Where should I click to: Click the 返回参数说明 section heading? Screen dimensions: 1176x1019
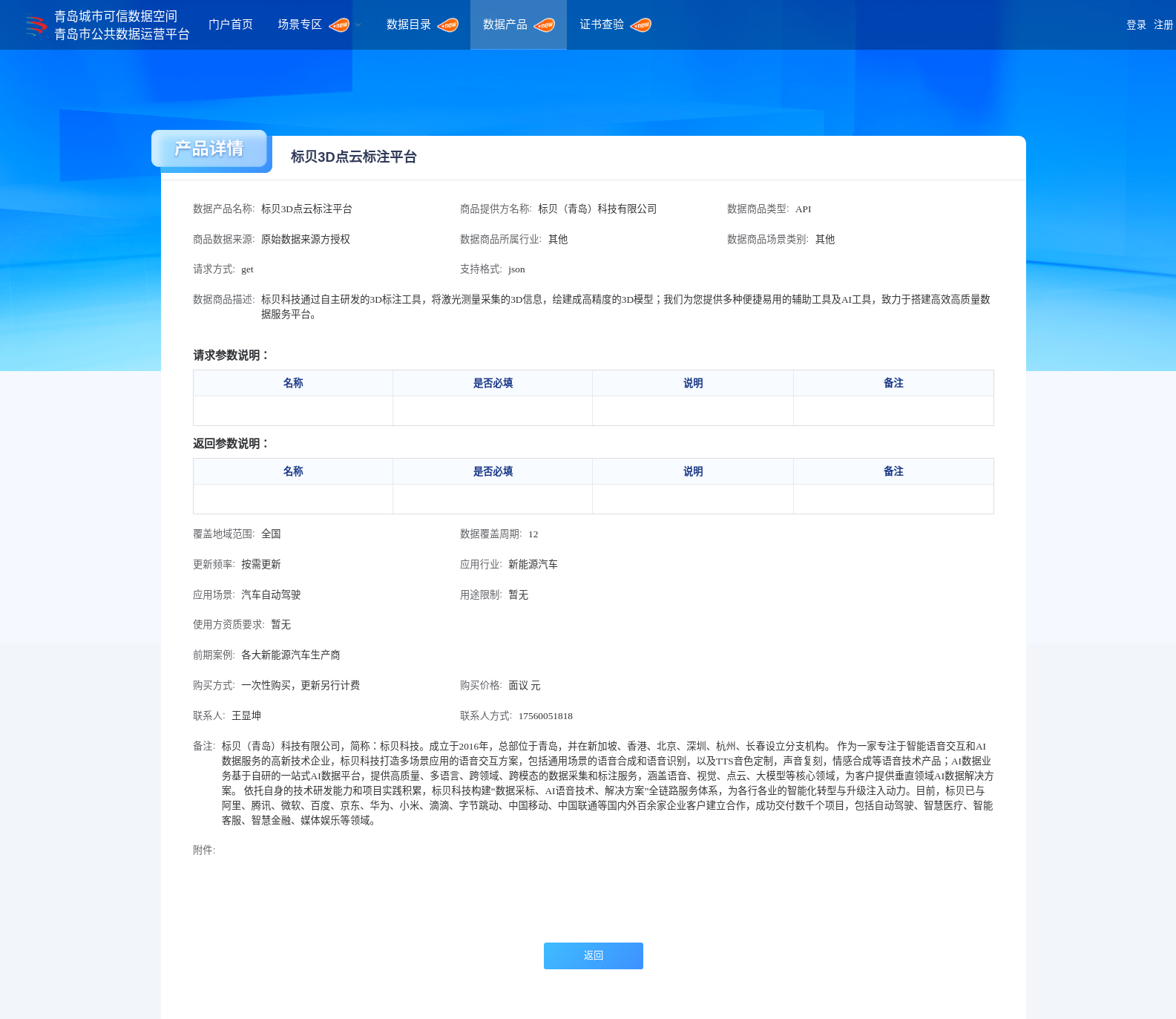231,444
